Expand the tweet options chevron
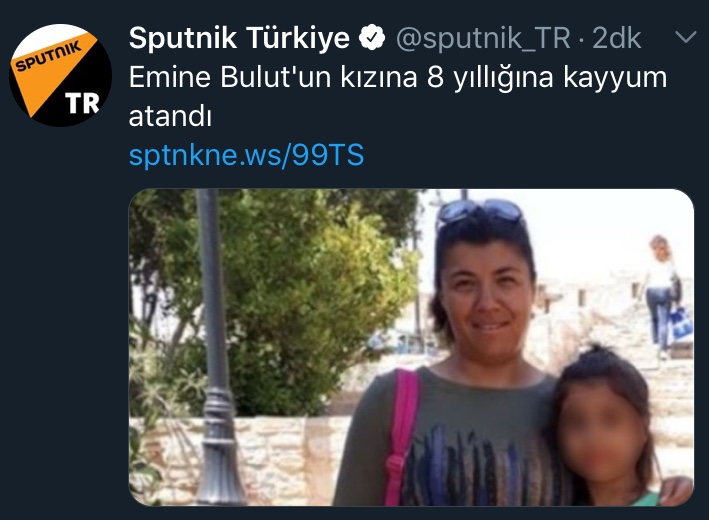 [x=685, y=37]
